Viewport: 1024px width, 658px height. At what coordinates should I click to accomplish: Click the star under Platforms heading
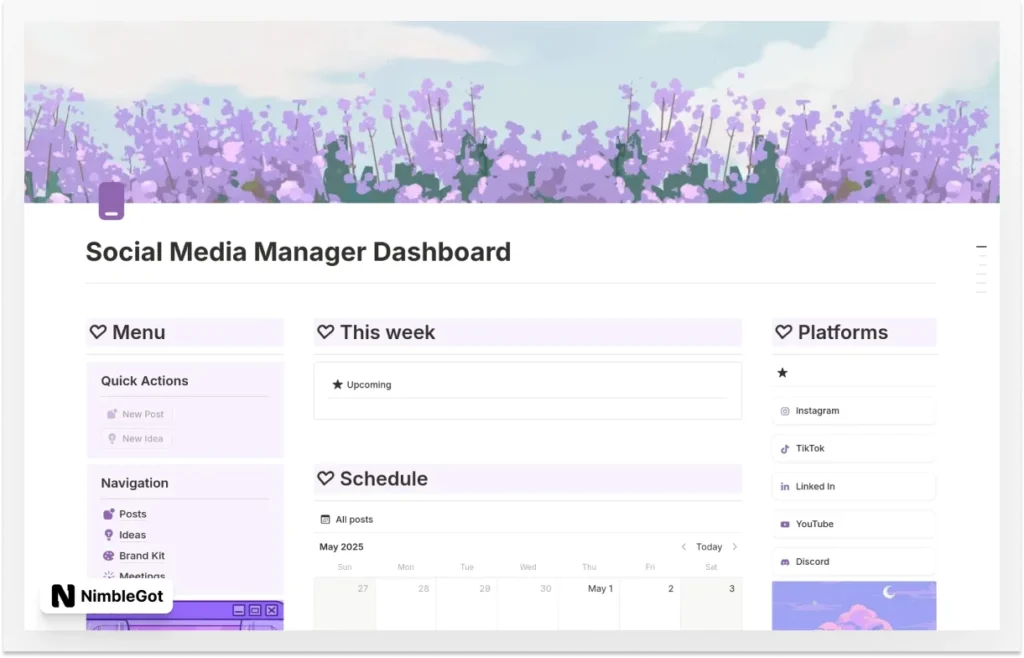point(784,372)
